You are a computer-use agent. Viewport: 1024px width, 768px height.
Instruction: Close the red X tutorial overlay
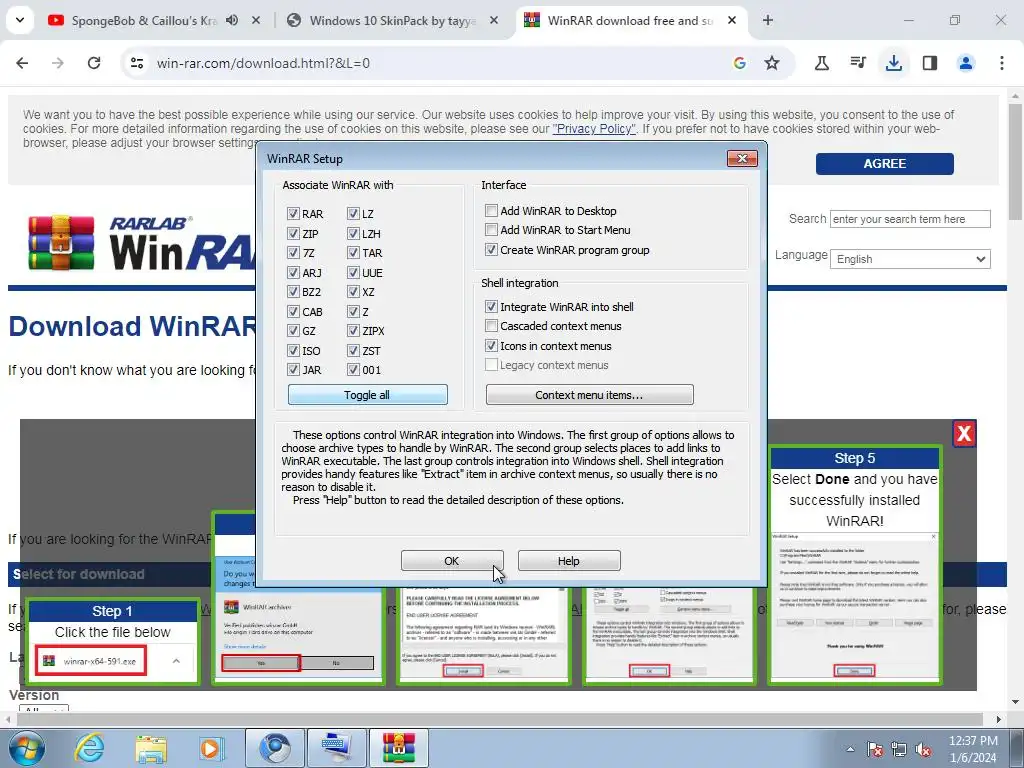tap(964, 434)
